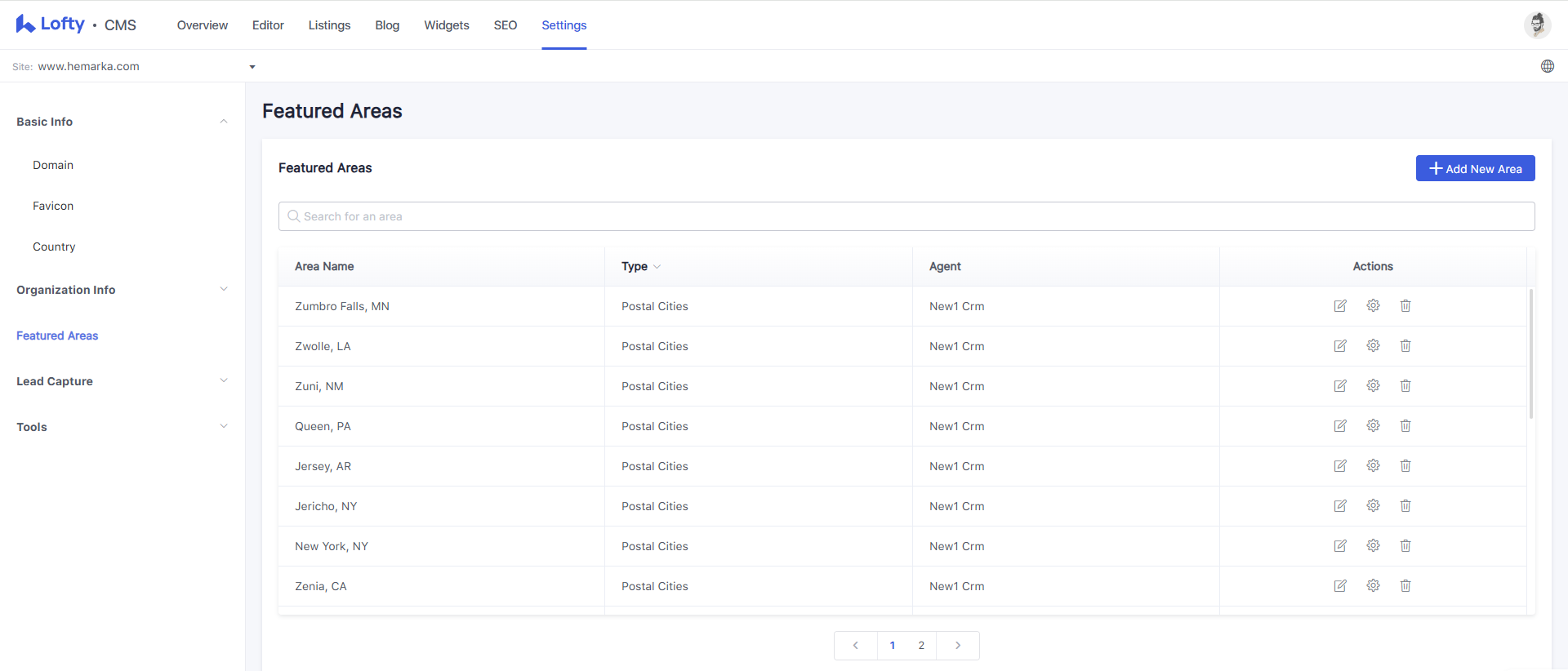Screen dimensions: 1568x671
Task: Select Featured Areas in sidebar
Action: click(x=57, y=335)
